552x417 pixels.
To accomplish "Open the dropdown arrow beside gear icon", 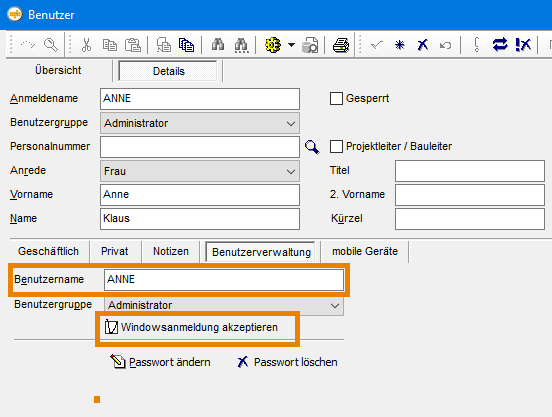I will pyautogui.click(x=291, y=45).
